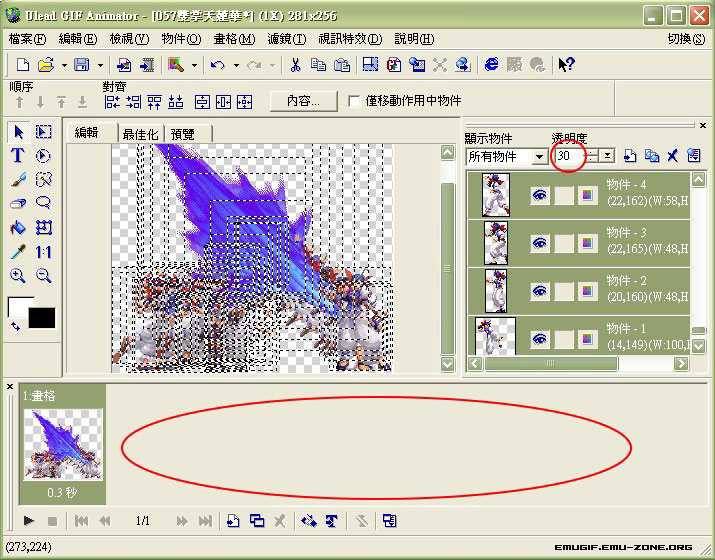
Task: Toggle eye visibility for 物件 - 4
Action: point(540,196)
